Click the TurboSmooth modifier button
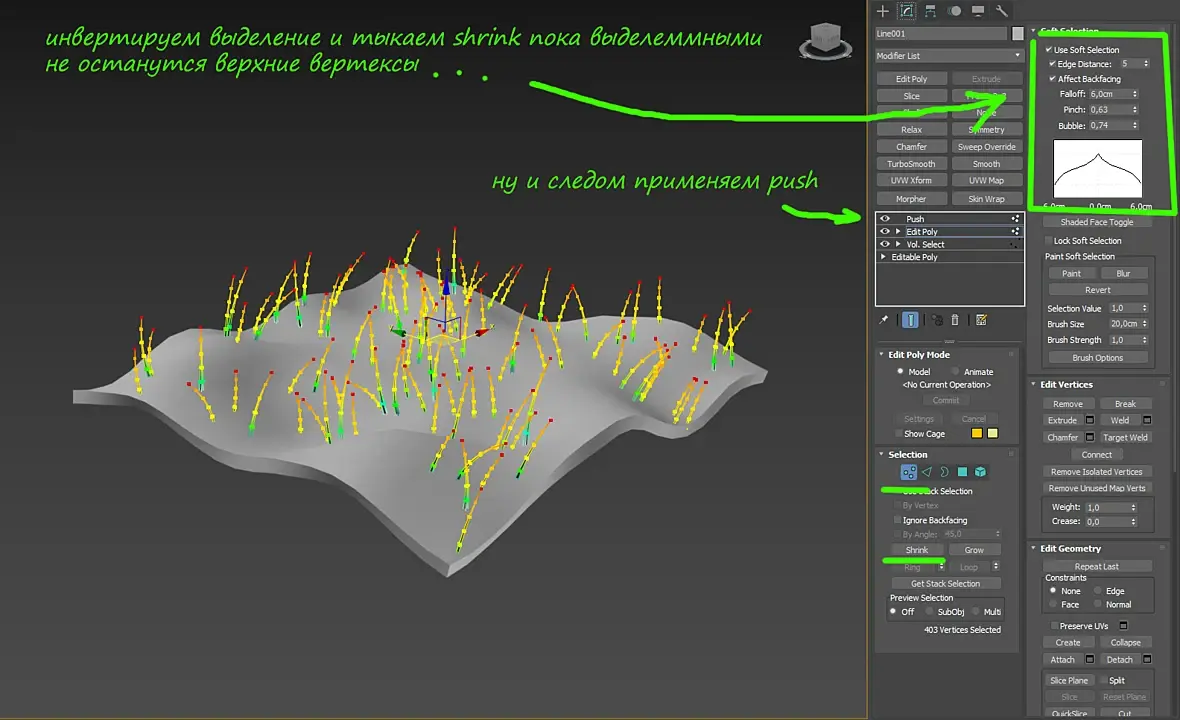 (x=911, y=164)
